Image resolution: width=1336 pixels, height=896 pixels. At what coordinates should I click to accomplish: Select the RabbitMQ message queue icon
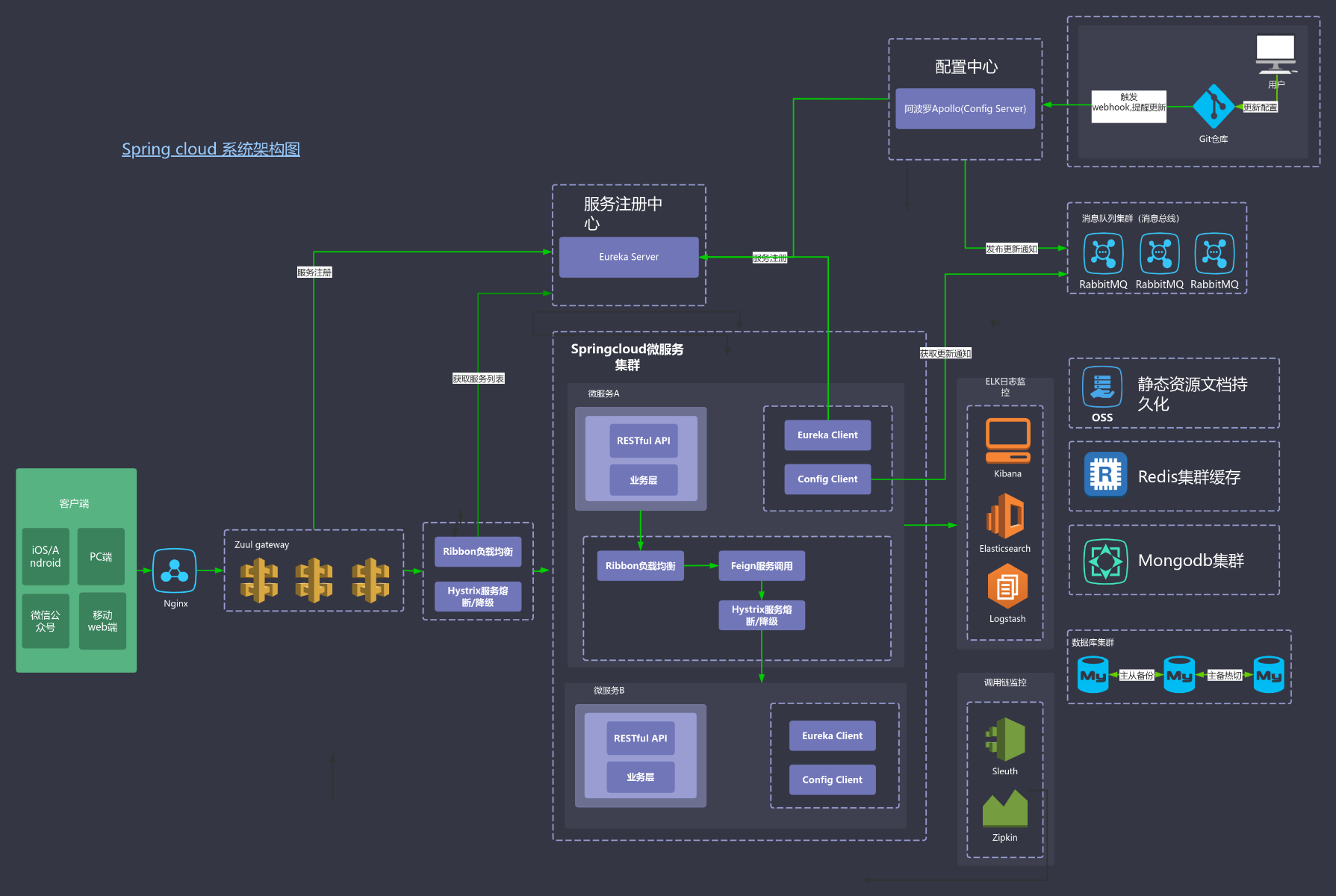pos(1103,254)
